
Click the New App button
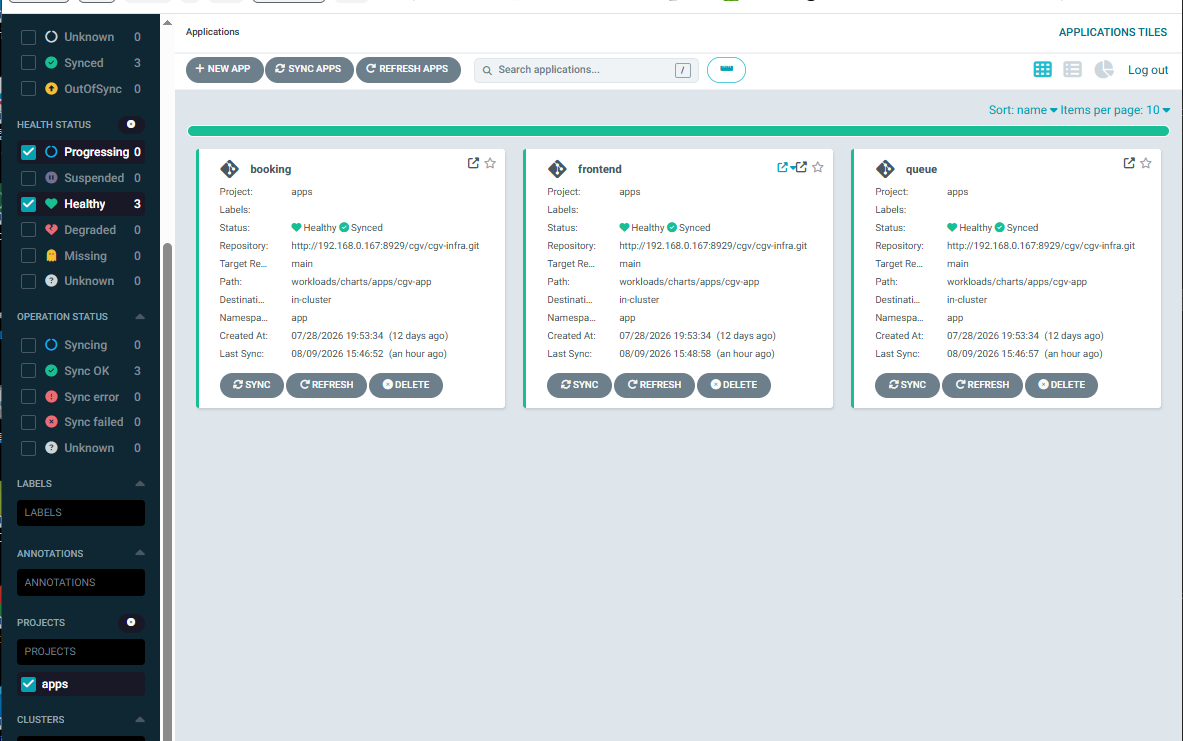[x=224, y=69]
